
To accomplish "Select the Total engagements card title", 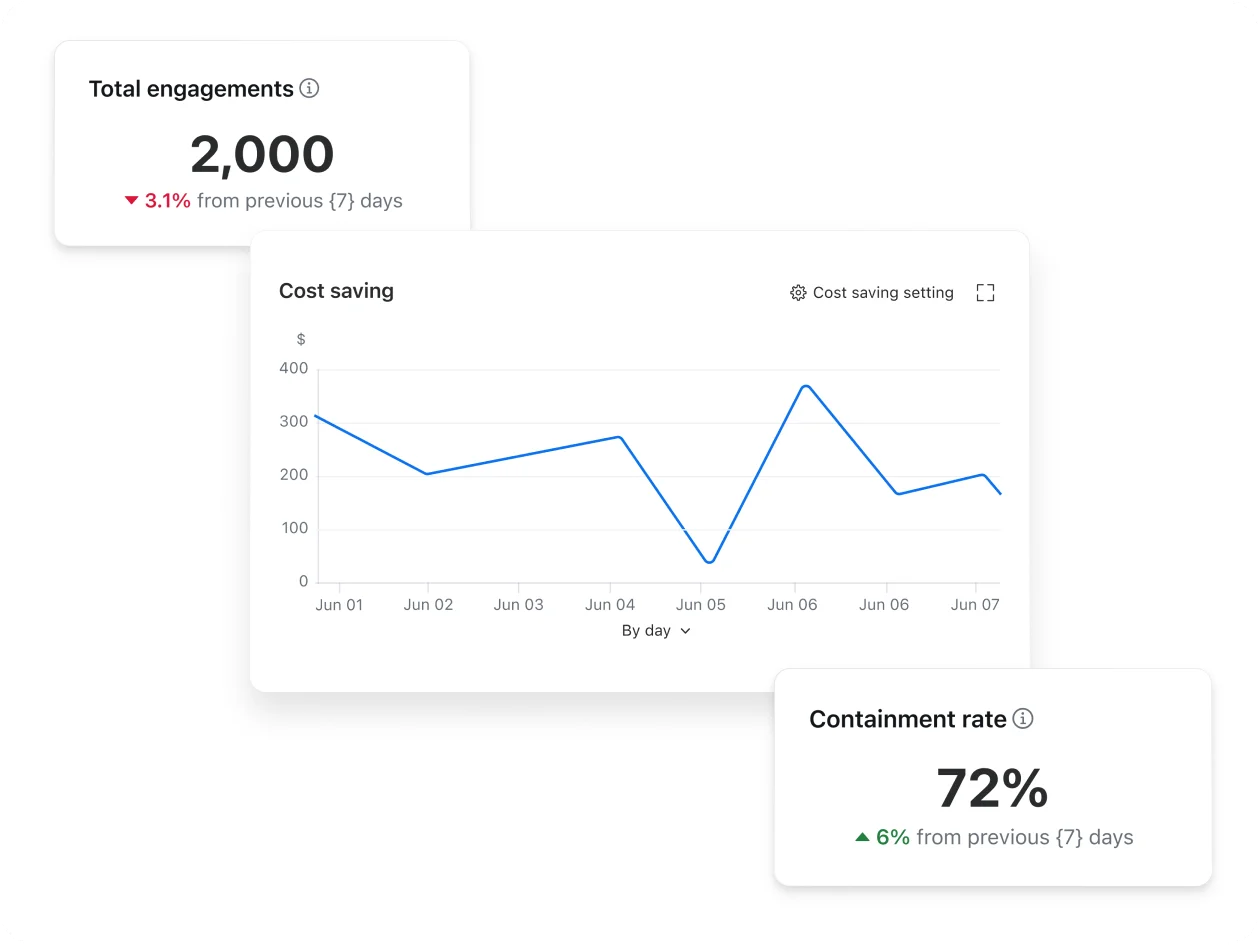I will [x=192, y=89].
